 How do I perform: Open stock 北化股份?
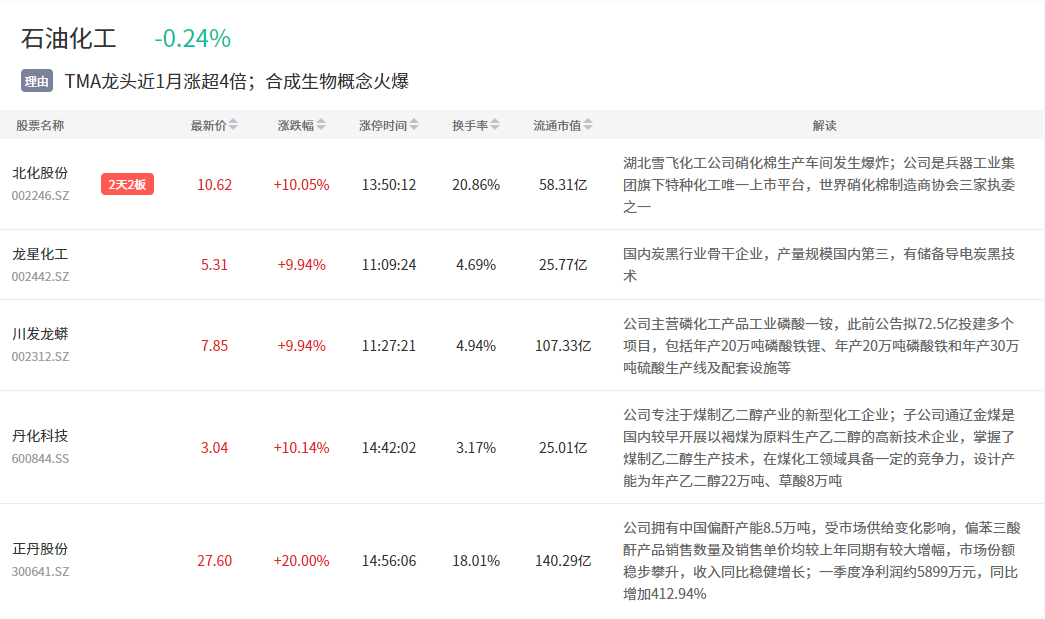pyautogui.click(x=40, y=173)
